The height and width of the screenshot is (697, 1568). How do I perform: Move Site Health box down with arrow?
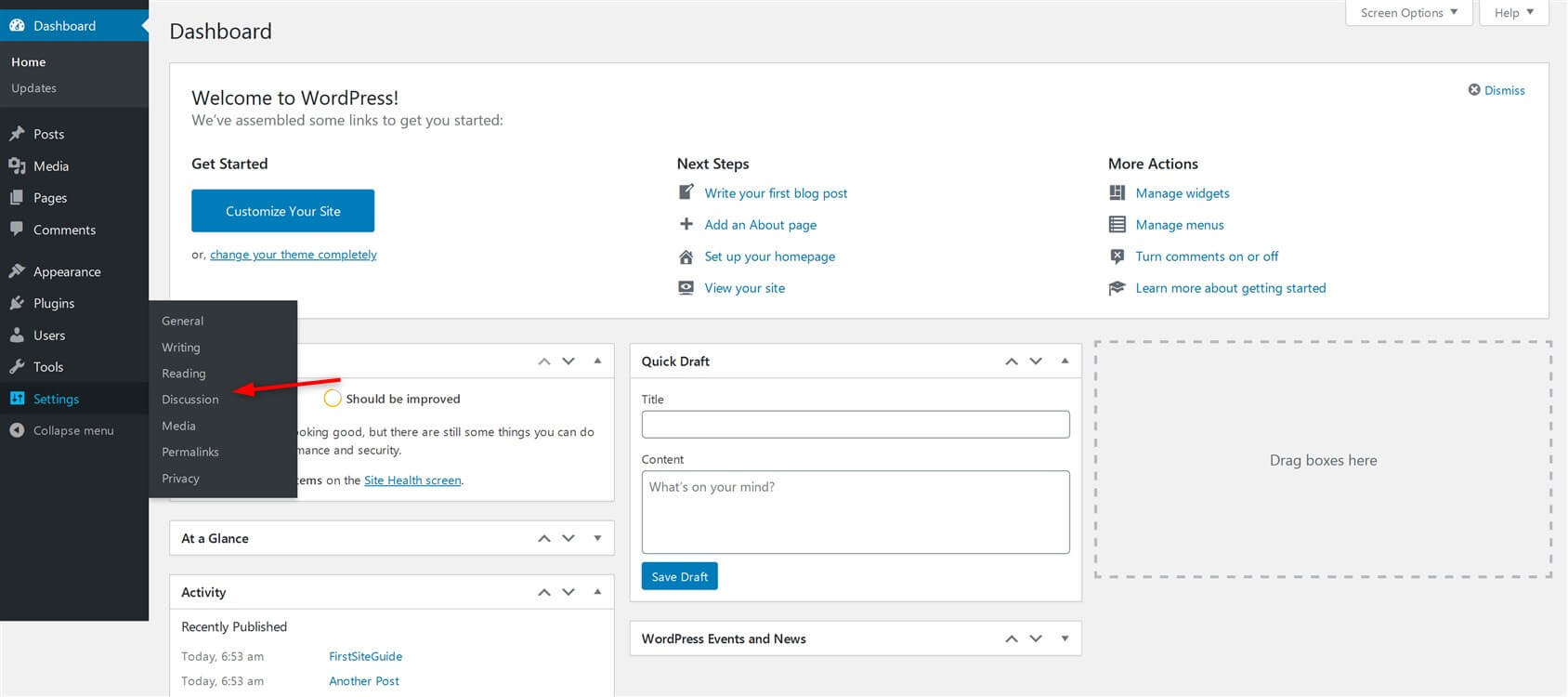pos(568,362)
